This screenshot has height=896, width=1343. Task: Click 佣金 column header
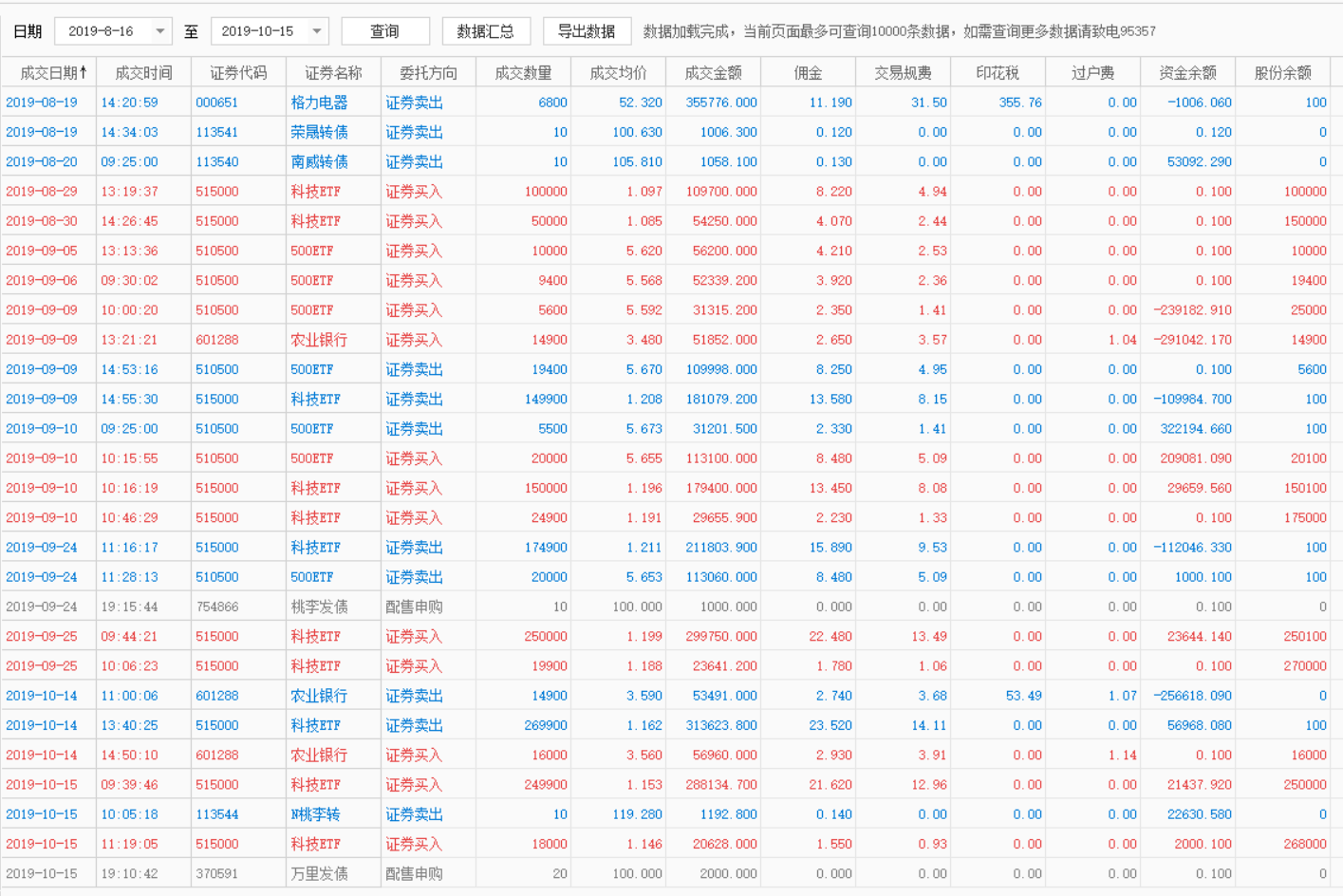(808, 72)
